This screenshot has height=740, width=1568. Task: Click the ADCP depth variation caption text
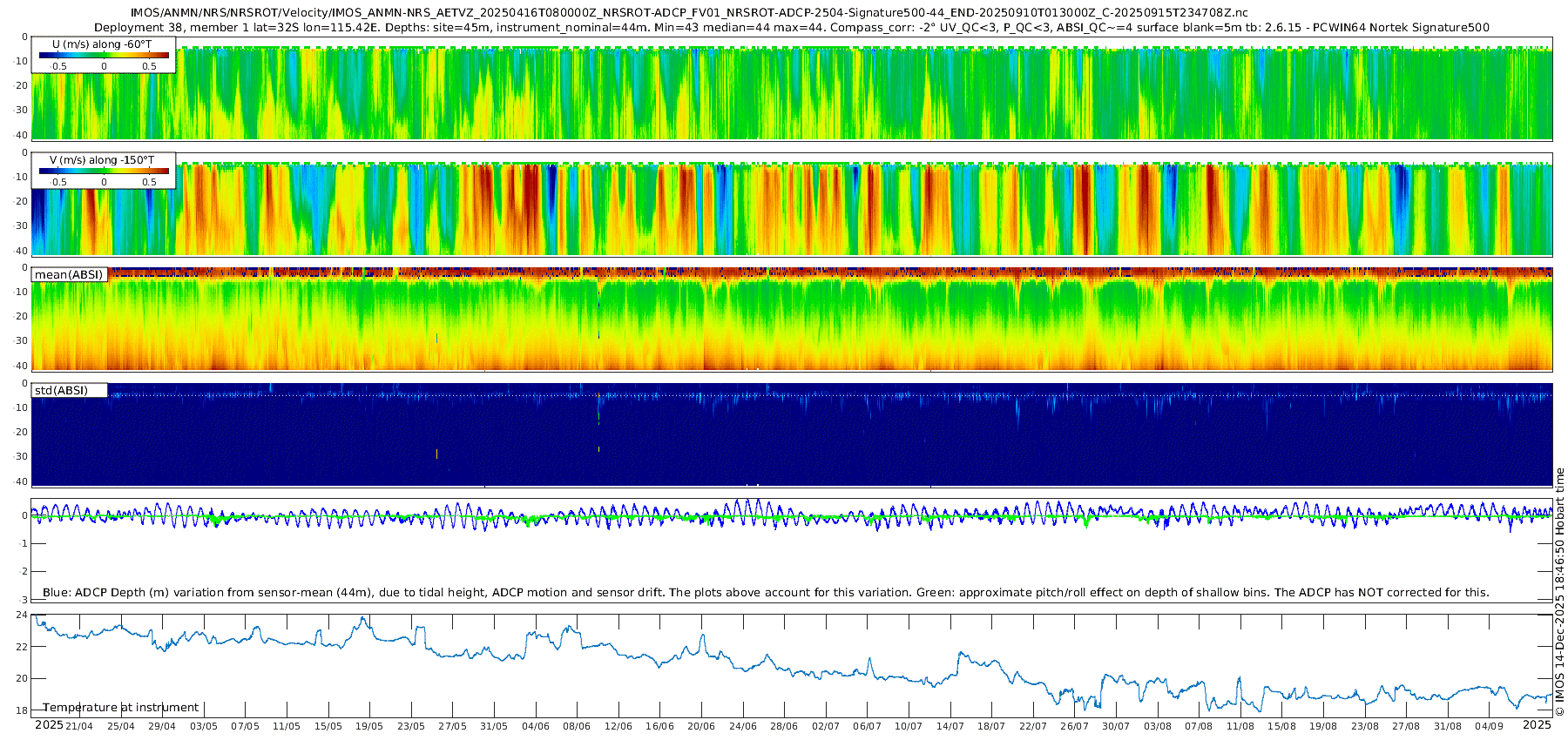tap(765, 593)
